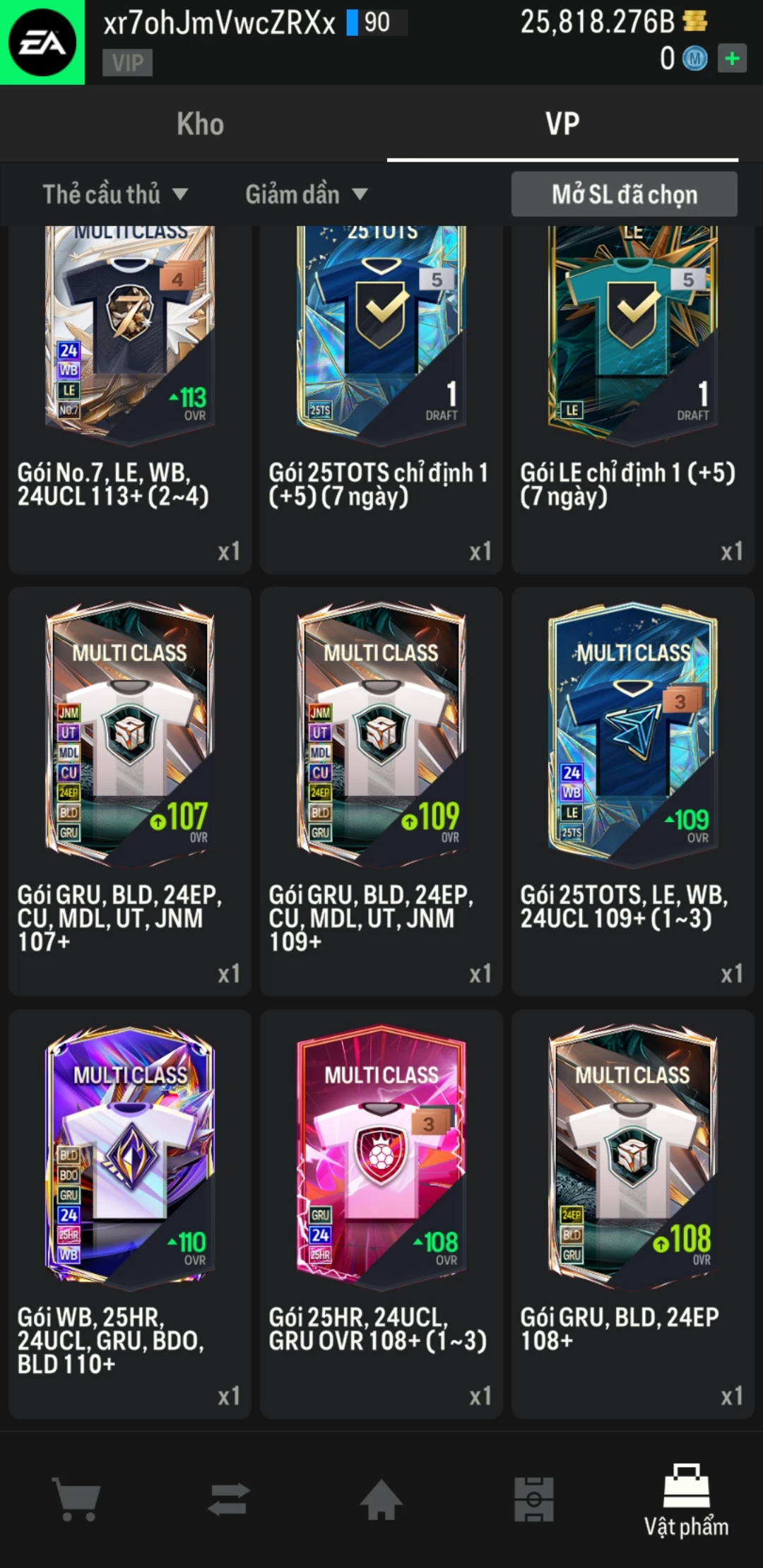Tap the EA logo in the corner
763x1568 pixels.
coord(42,42)
